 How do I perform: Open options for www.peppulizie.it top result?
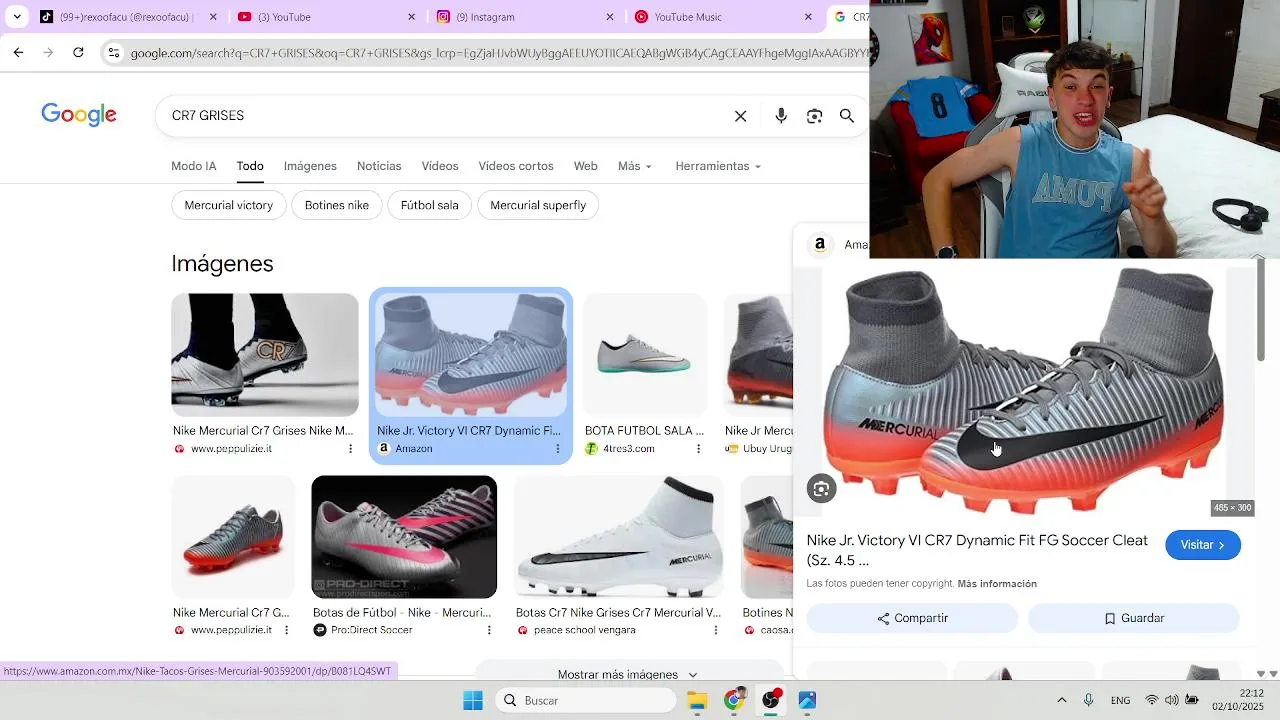[350, 449]
